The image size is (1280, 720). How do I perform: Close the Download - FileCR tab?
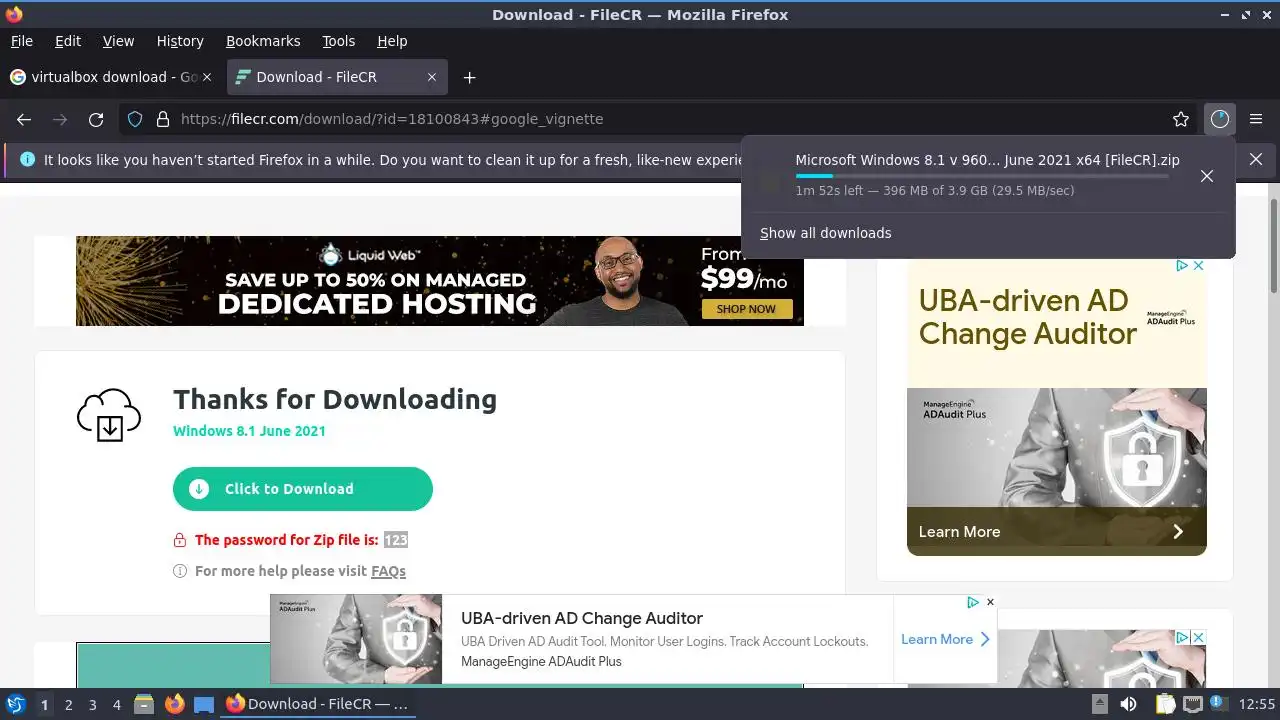[x=432, y=77]
